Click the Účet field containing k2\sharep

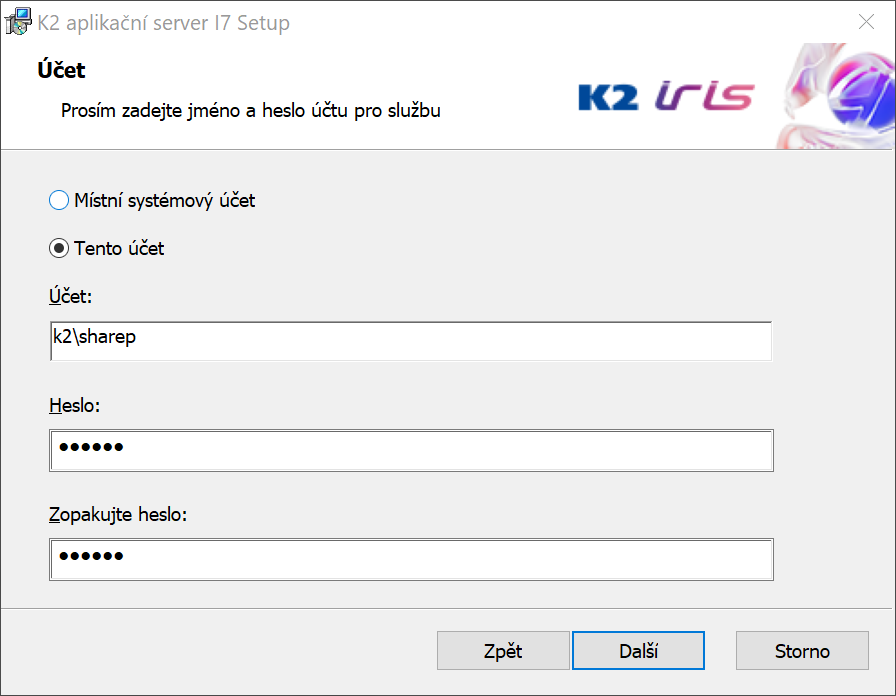click(410, 340)
